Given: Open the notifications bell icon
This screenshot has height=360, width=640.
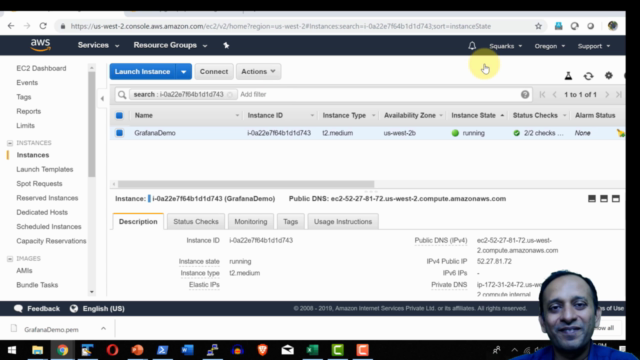Looking at the screenshot, I should [472, 46].
